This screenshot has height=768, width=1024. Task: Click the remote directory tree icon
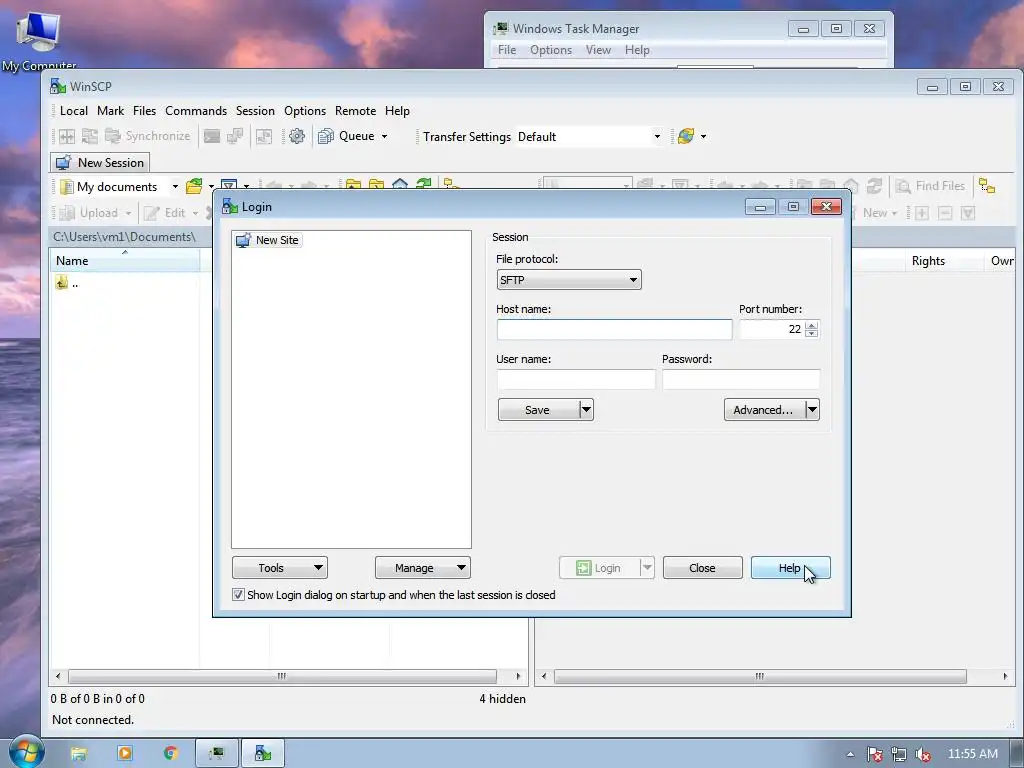[987, 186]
